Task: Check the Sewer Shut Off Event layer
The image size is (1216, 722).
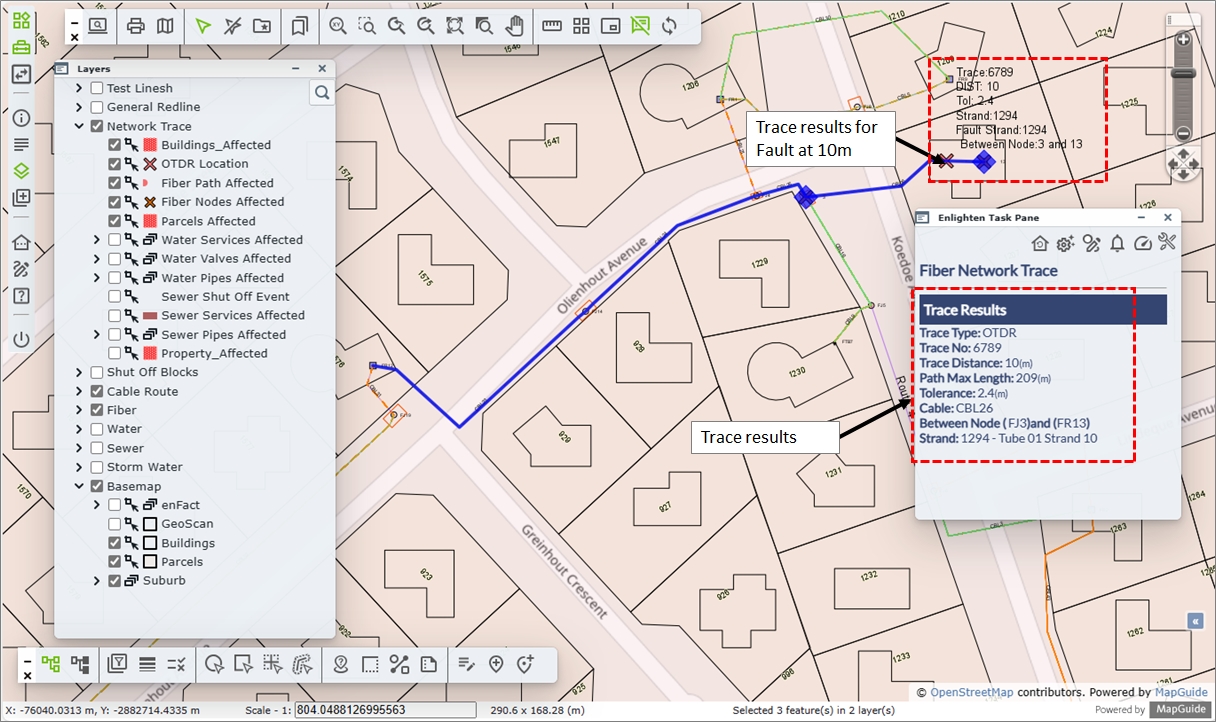Action: tap(115, 297)
